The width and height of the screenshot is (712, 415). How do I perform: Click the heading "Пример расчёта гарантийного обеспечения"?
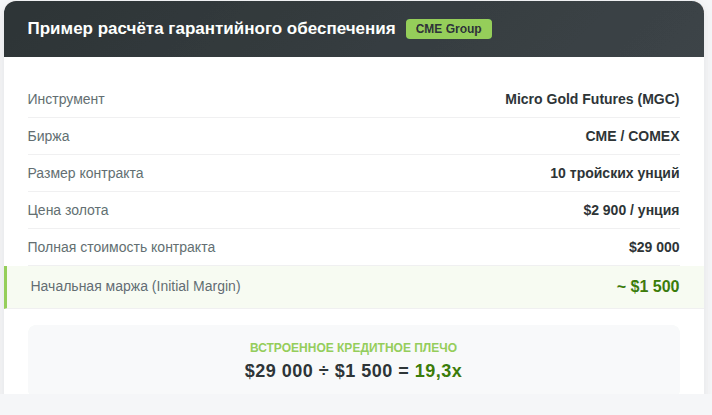211,29
